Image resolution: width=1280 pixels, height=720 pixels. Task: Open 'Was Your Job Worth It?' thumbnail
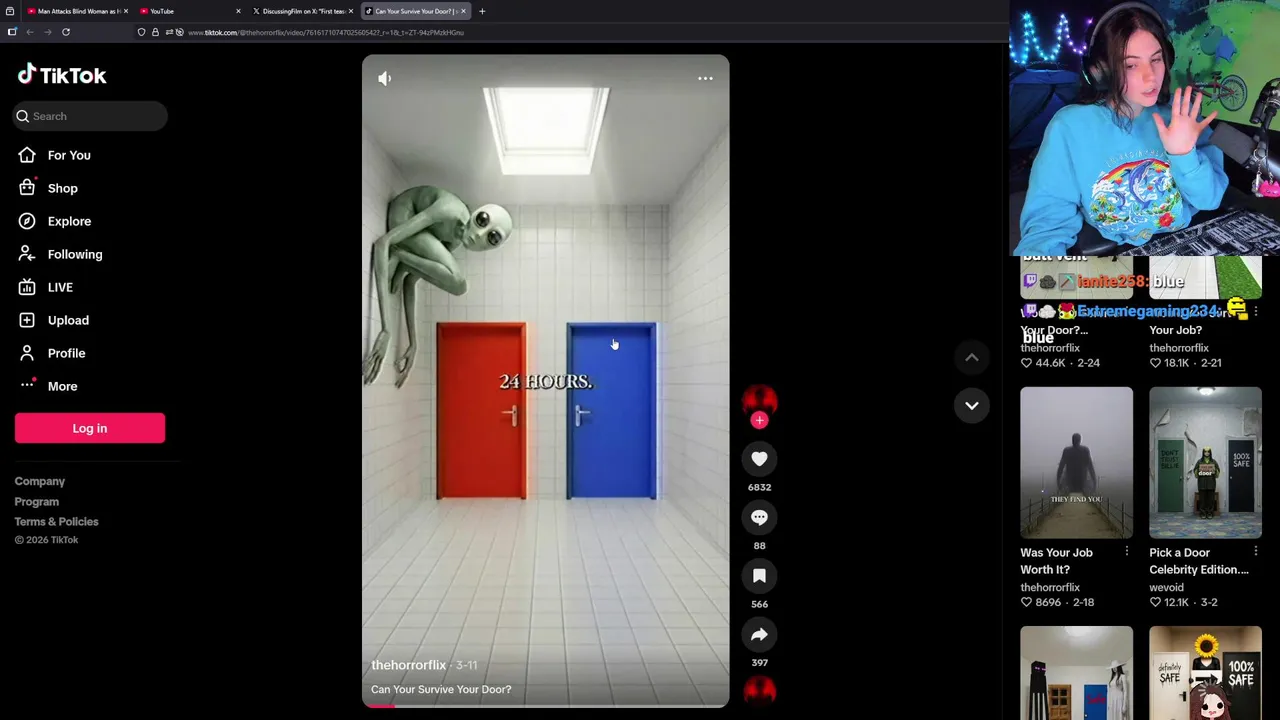[x=1076, y=462]
